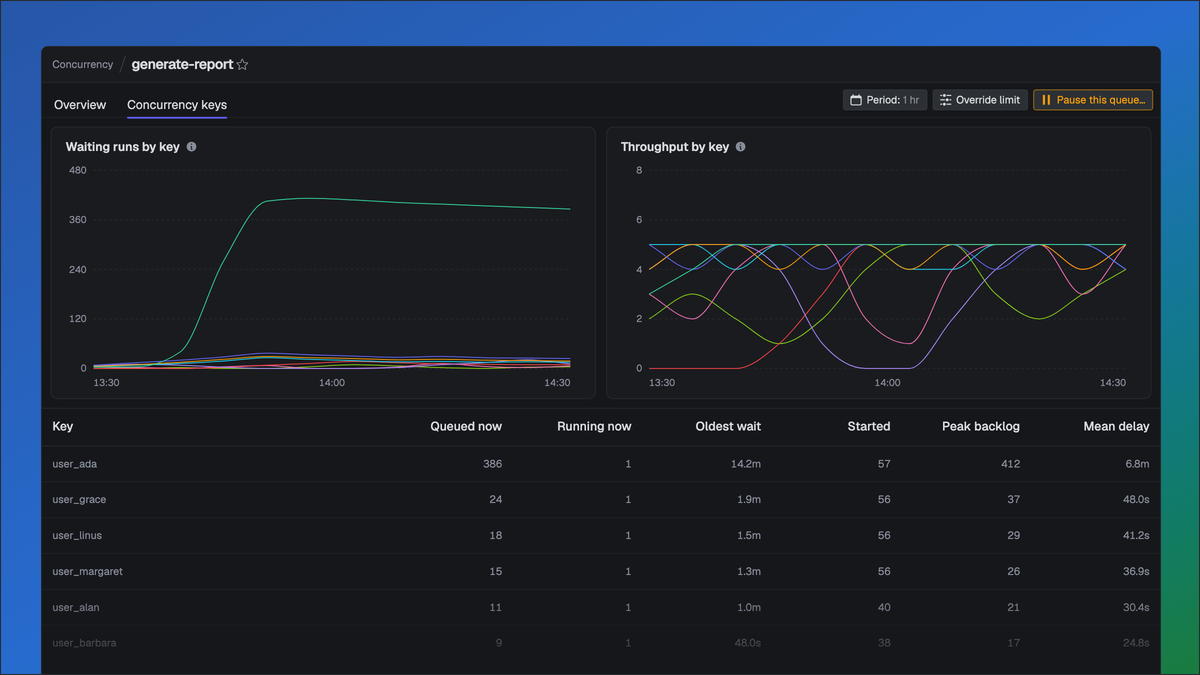
Task: Sort by the Mean delay column
Action: pos(1116,427)
